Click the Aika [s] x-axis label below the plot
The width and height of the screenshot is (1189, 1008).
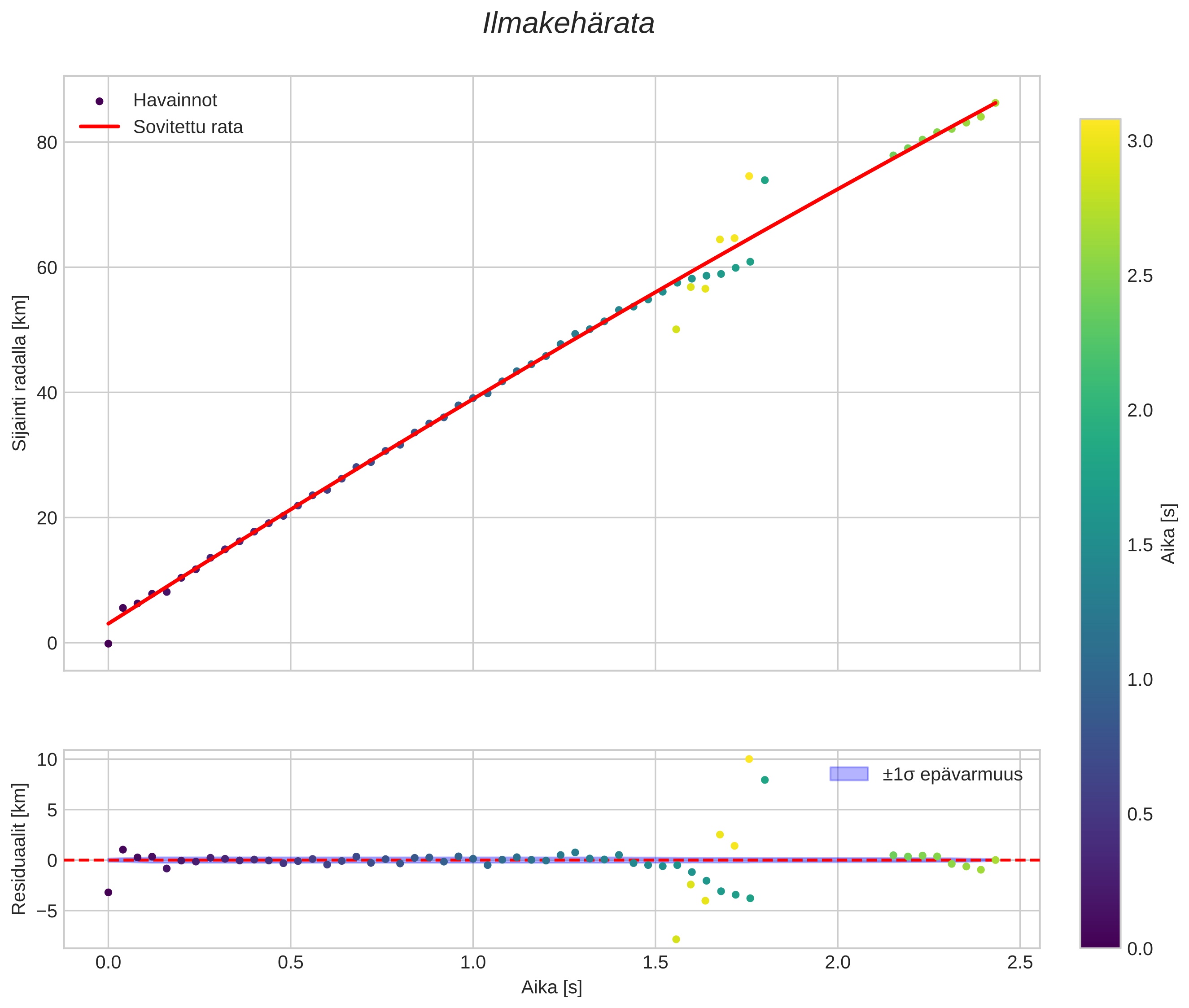(x=551, y=987)
